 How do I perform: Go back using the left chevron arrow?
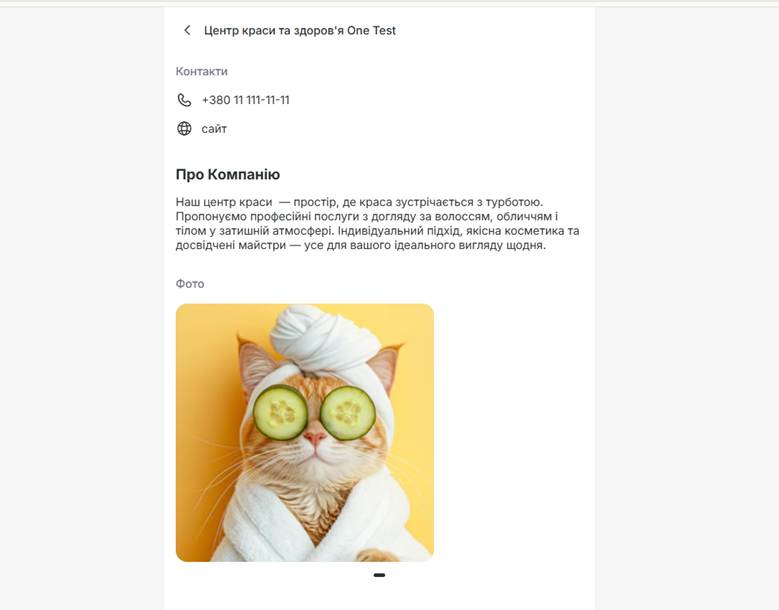click(x=187, y=30)
